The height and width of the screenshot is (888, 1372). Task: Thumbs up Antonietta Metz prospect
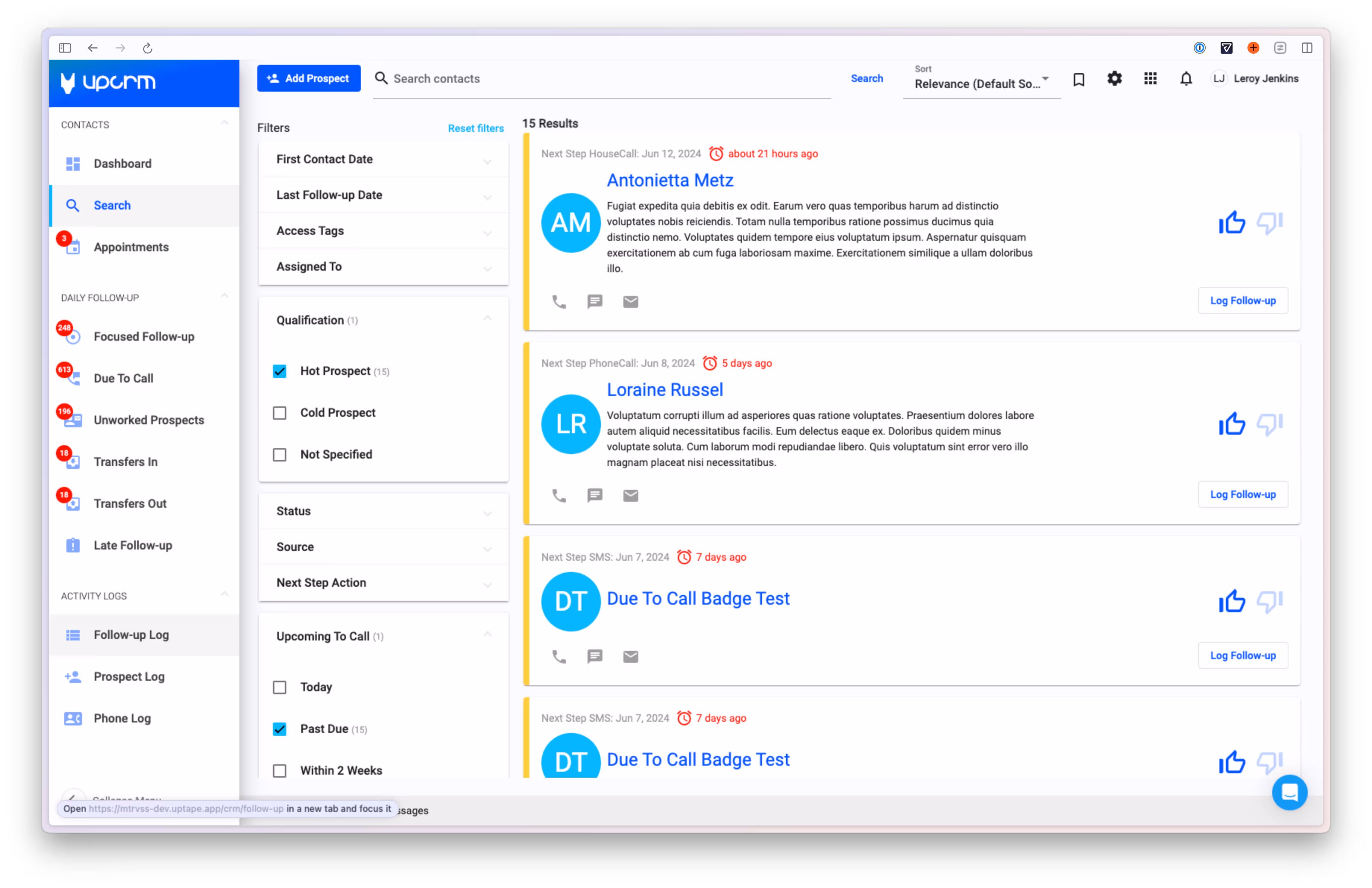tap(1231, 223)
